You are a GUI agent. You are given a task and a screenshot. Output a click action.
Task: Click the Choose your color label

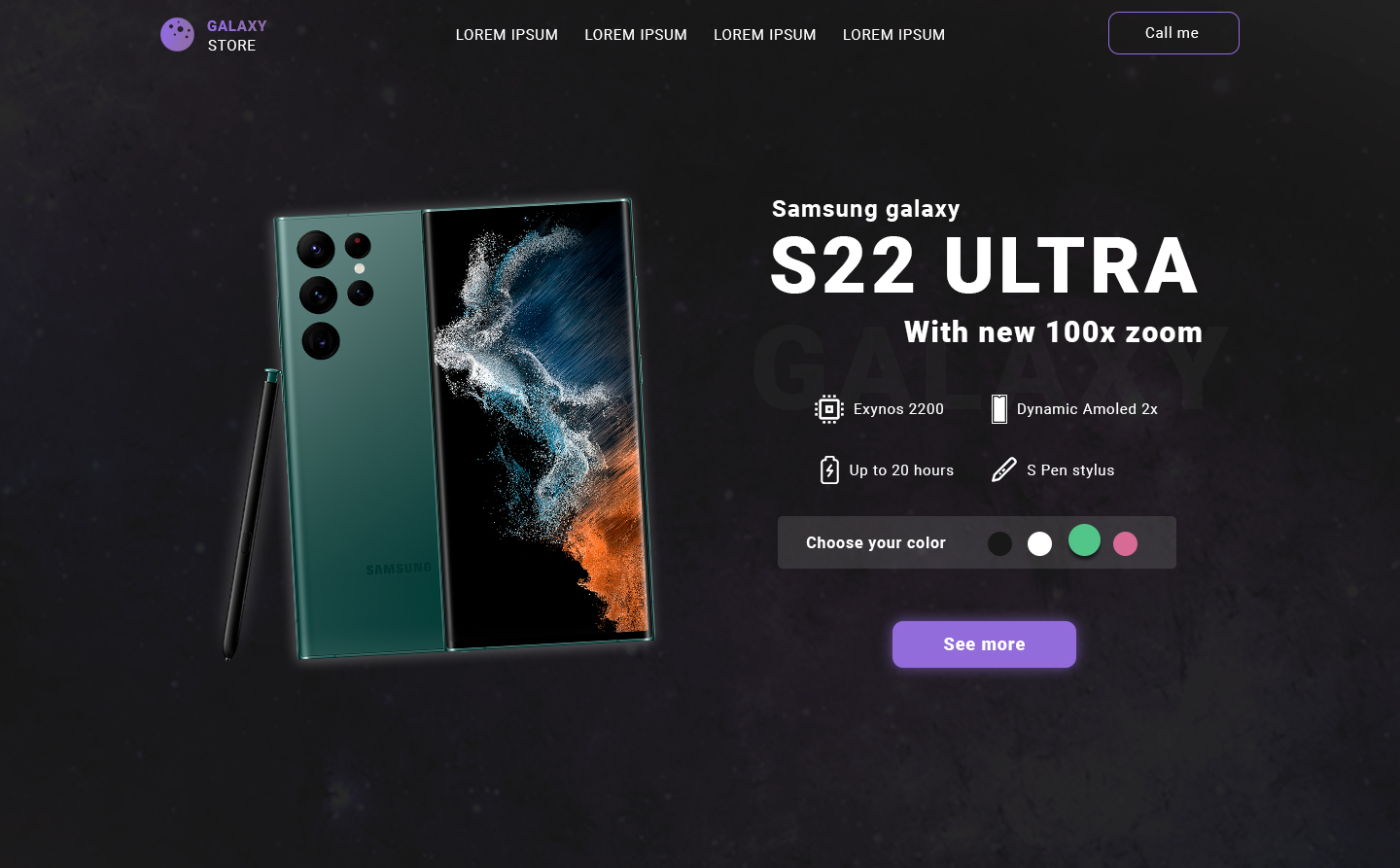coord(876,543)
